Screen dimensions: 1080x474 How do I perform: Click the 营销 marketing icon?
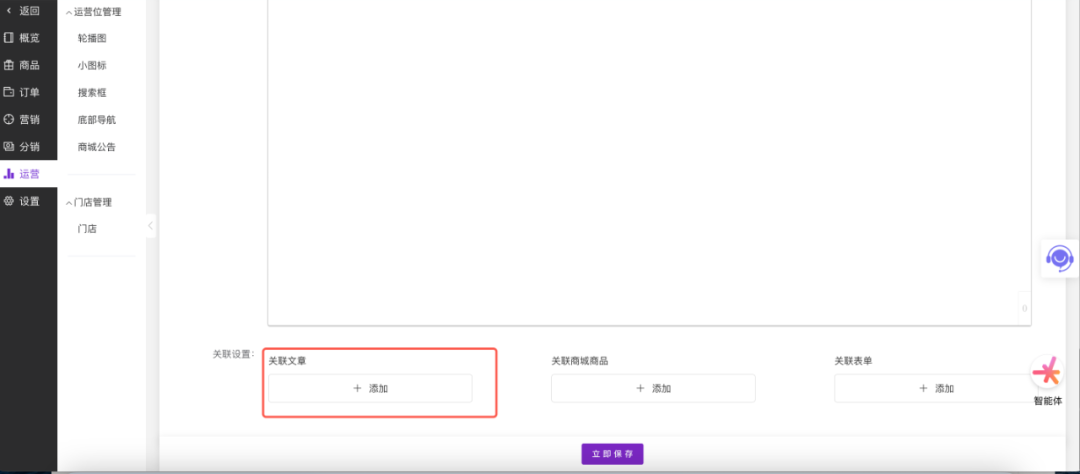[x=9, y=119]
